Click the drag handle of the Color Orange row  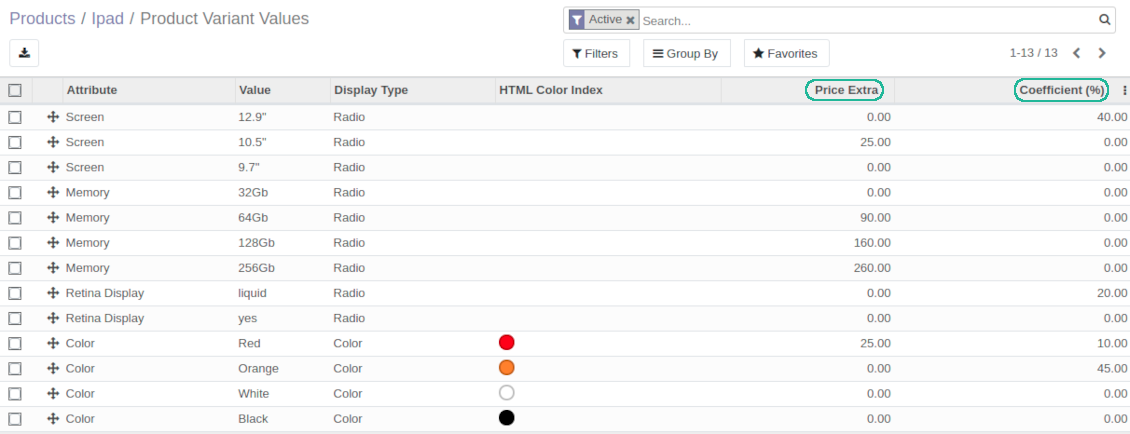click(x=53, y=368)
